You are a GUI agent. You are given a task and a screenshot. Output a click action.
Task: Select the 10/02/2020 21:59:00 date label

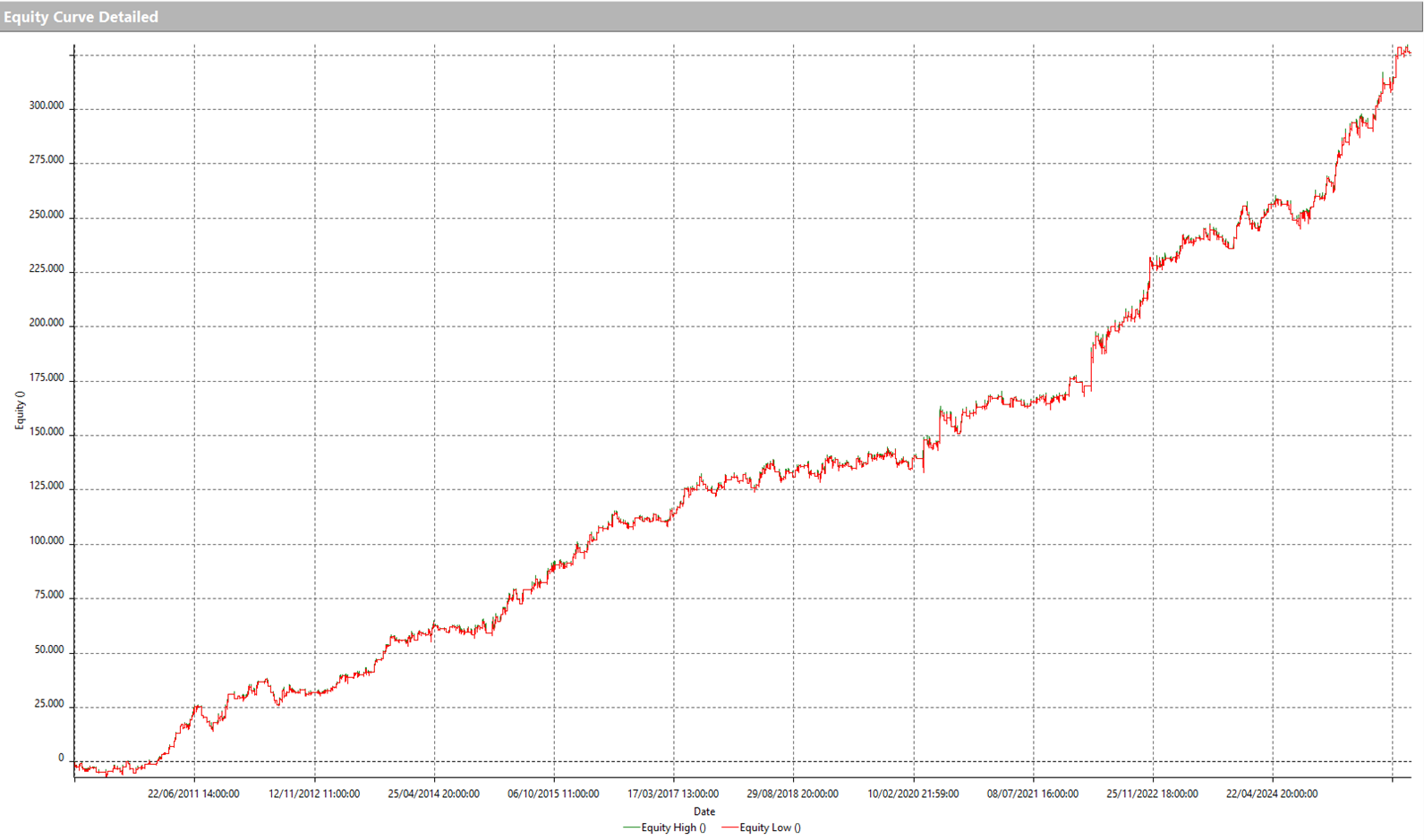[913, 793]
